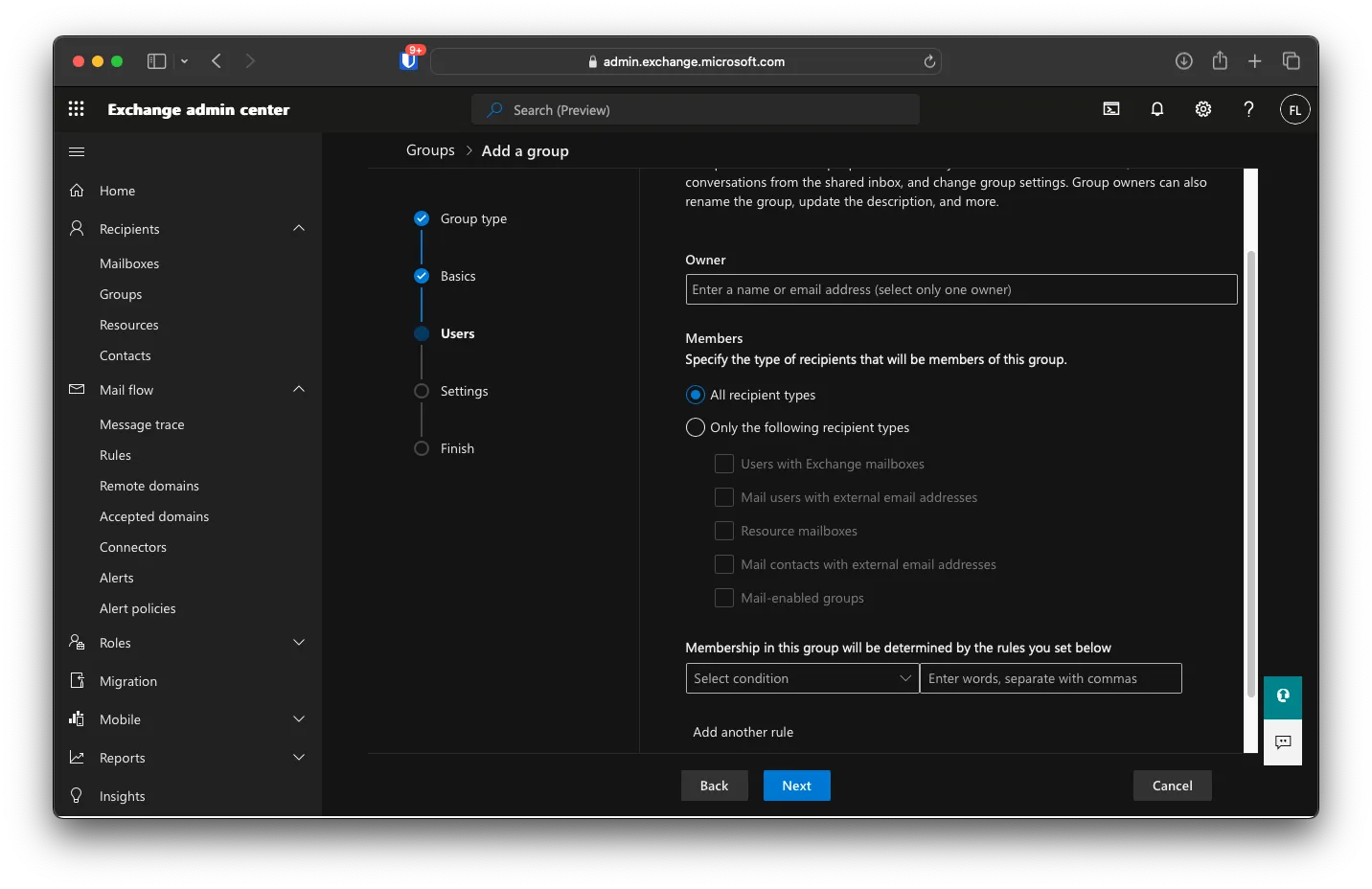Screen dimensions: 1372x889
Task: Click the Mail flow envelope icon
Action: [x=77, y=389]
